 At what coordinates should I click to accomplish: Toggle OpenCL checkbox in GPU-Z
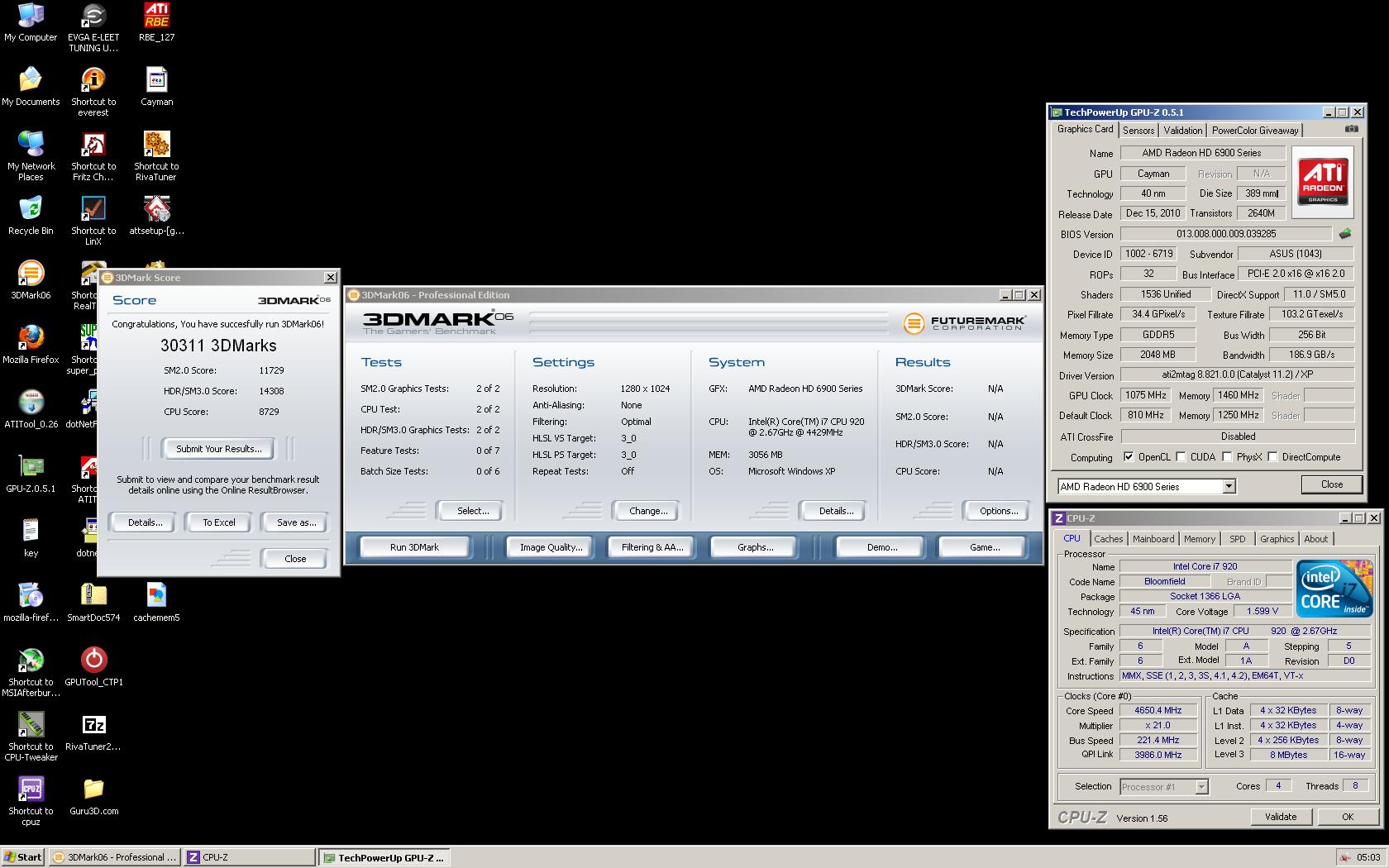[1129, 457]
